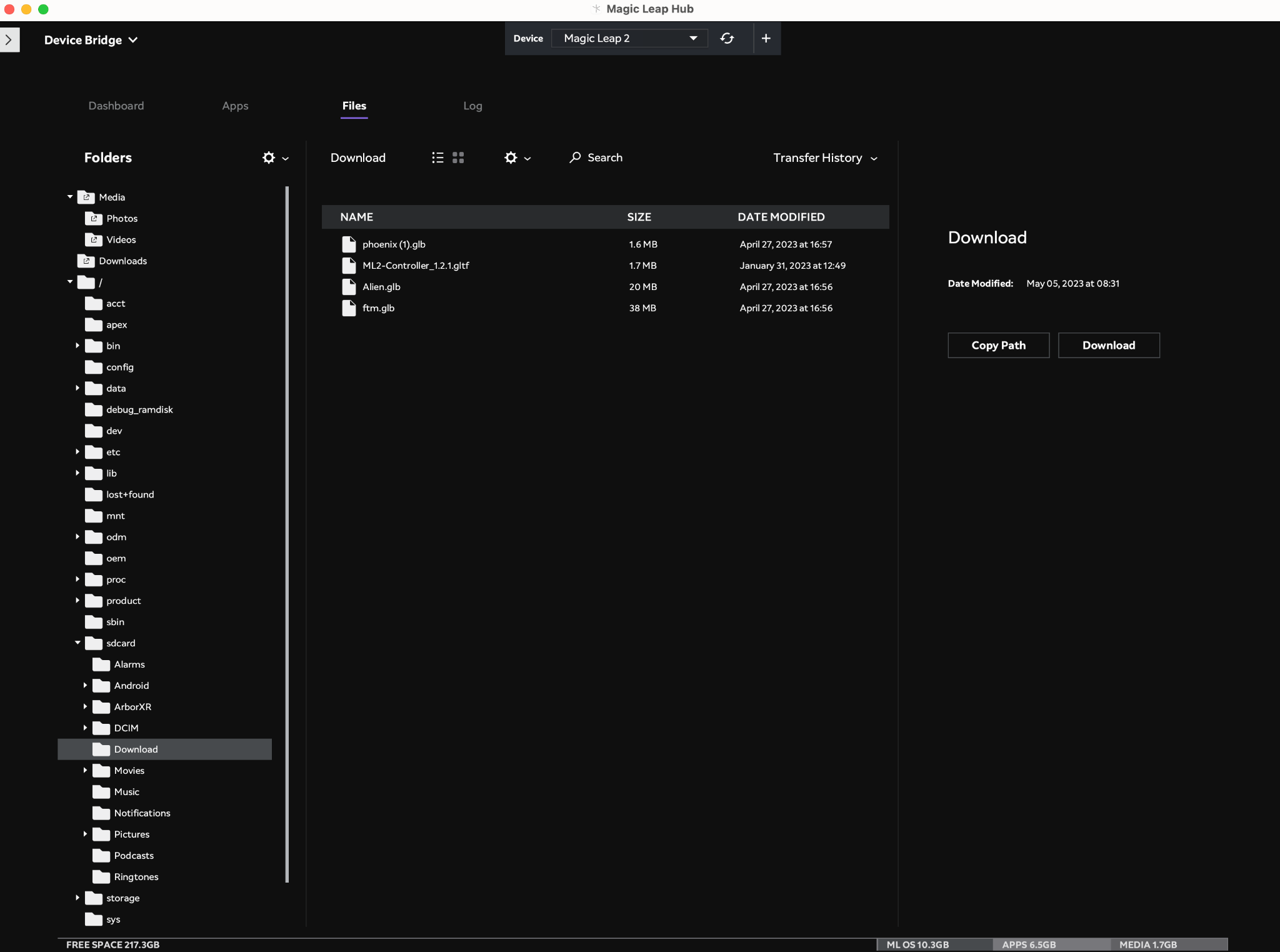The image size is (1280, 952).
Task: Select the ftm.glb file icon
Action: click(349, 308)
